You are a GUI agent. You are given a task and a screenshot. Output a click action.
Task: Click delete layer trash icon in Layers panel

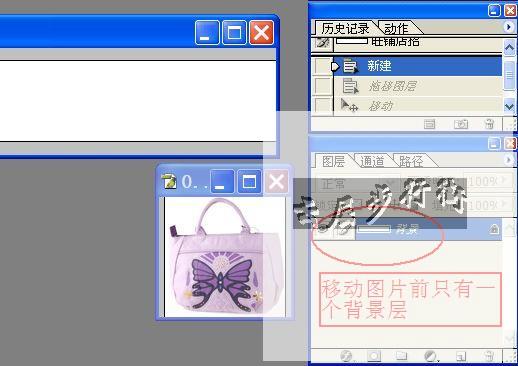tap(489, 356)
